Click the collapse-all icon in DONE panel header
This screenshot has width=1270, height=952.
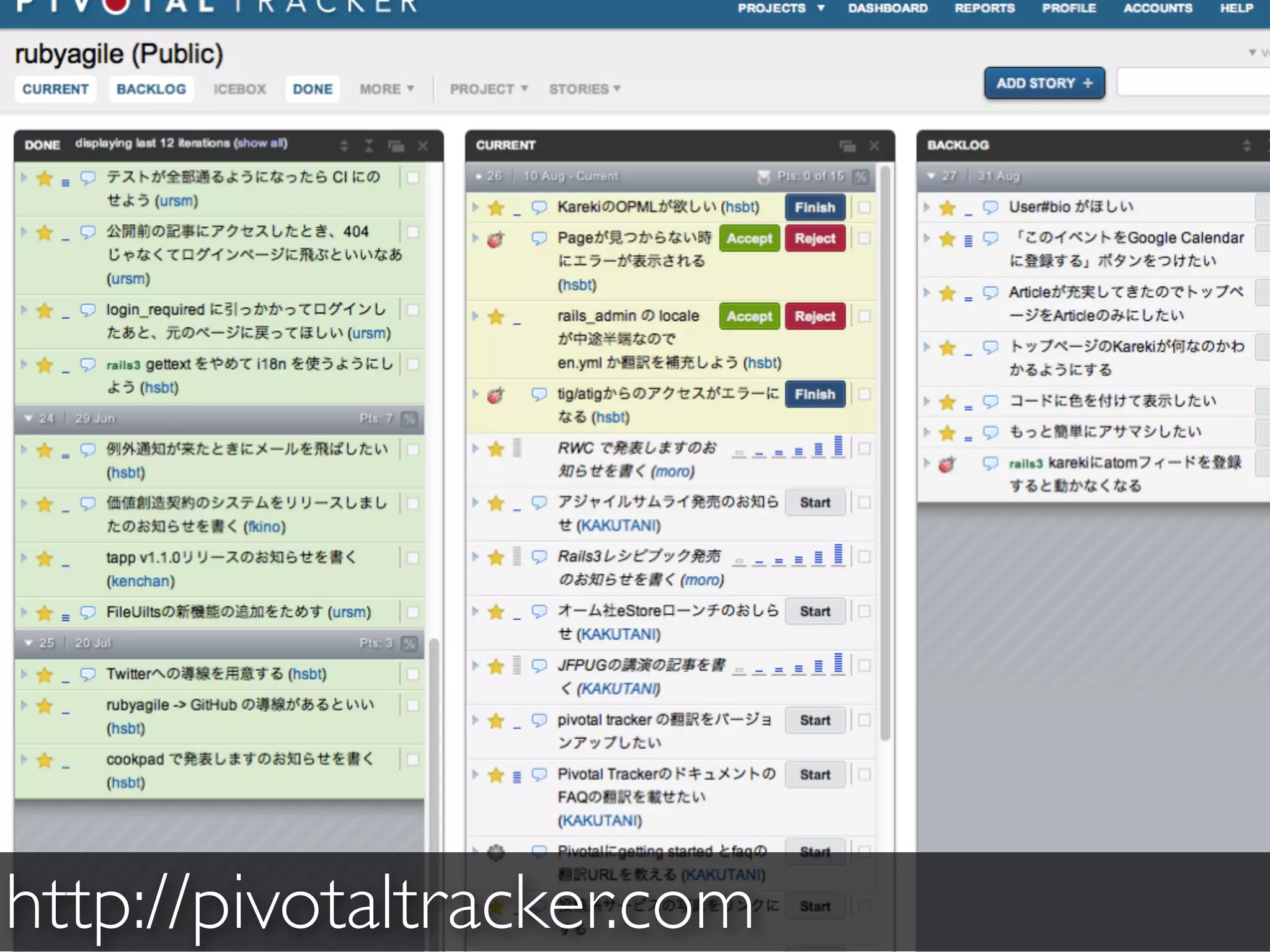[369, 146]
